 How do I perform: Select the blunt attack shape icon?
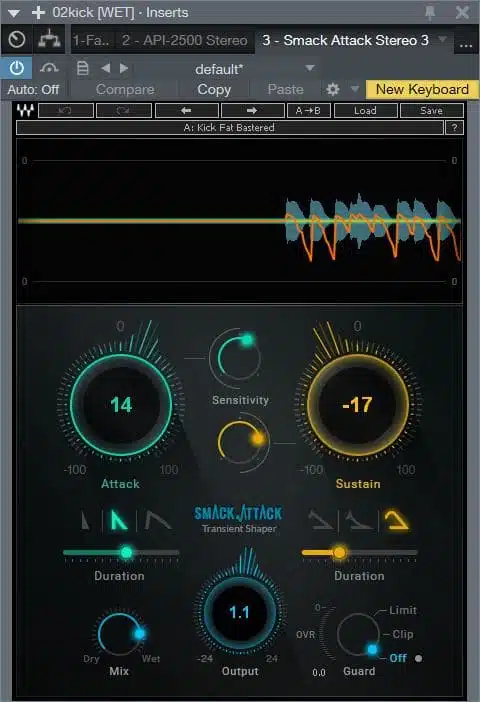click(158, 521)
